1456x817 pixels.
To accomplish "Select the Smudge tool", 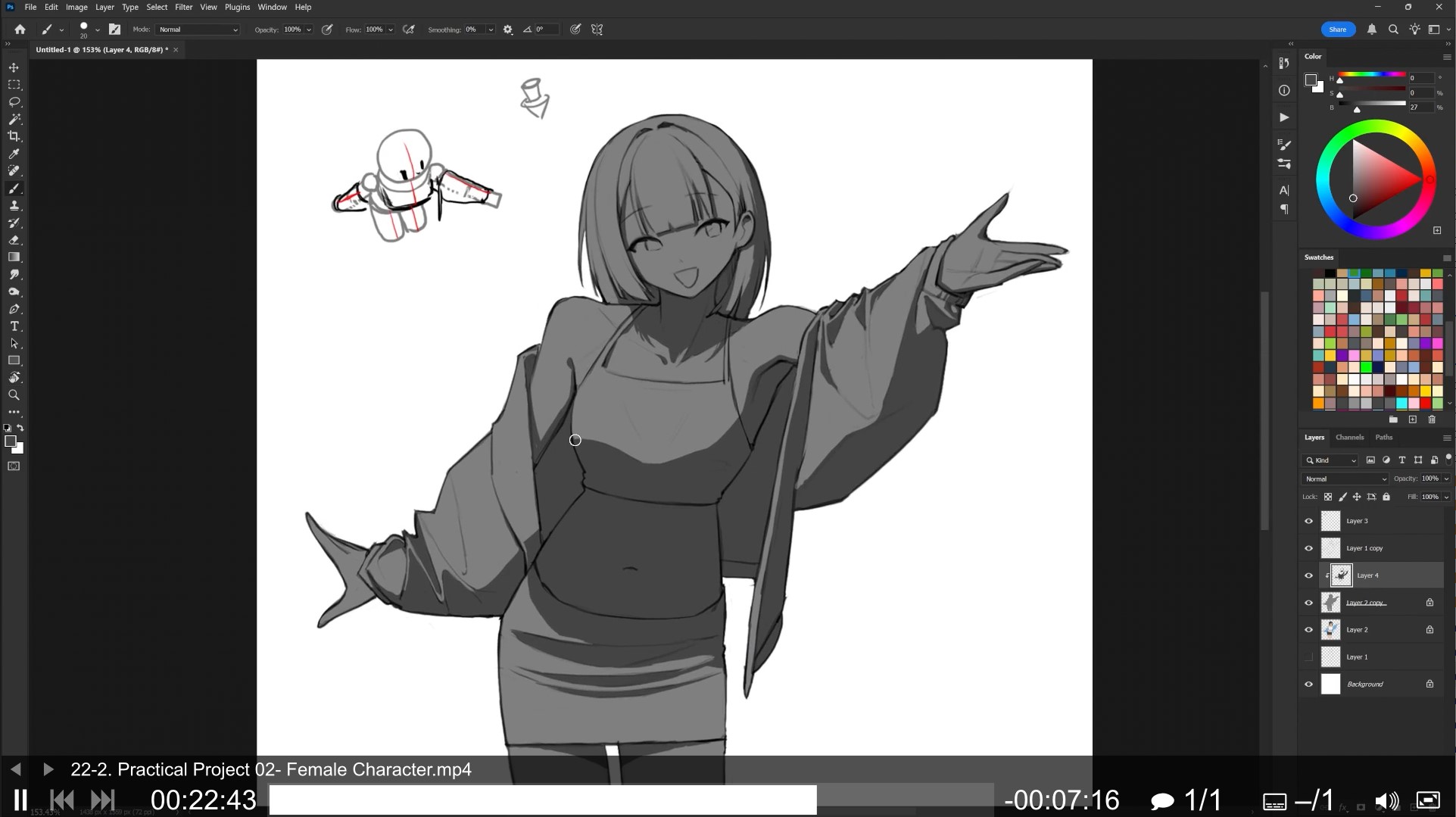I will click(14, 275).
